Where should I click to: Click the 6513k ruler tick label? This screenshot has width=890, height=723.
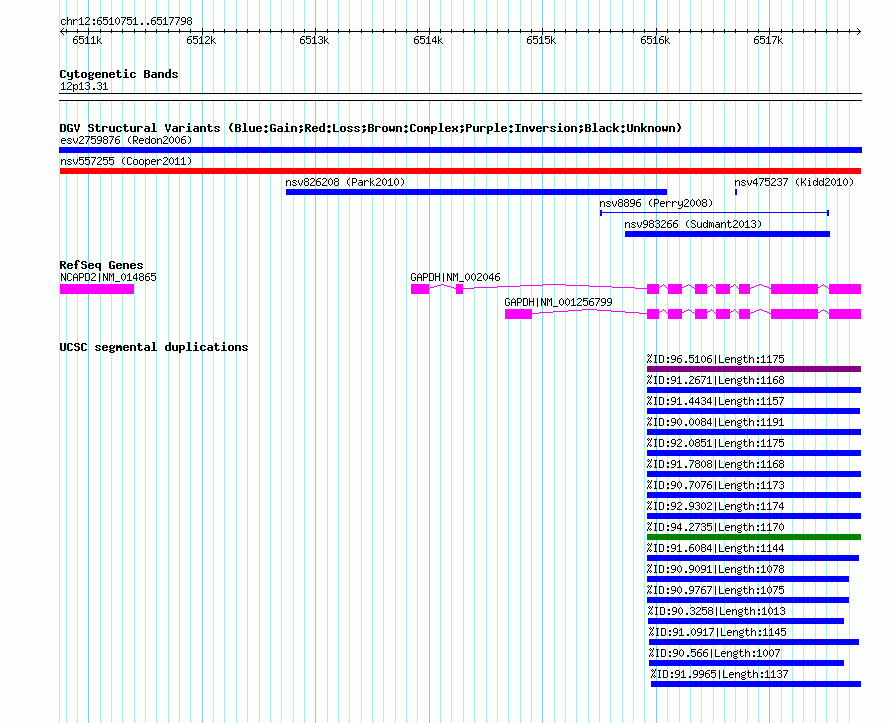314,40
